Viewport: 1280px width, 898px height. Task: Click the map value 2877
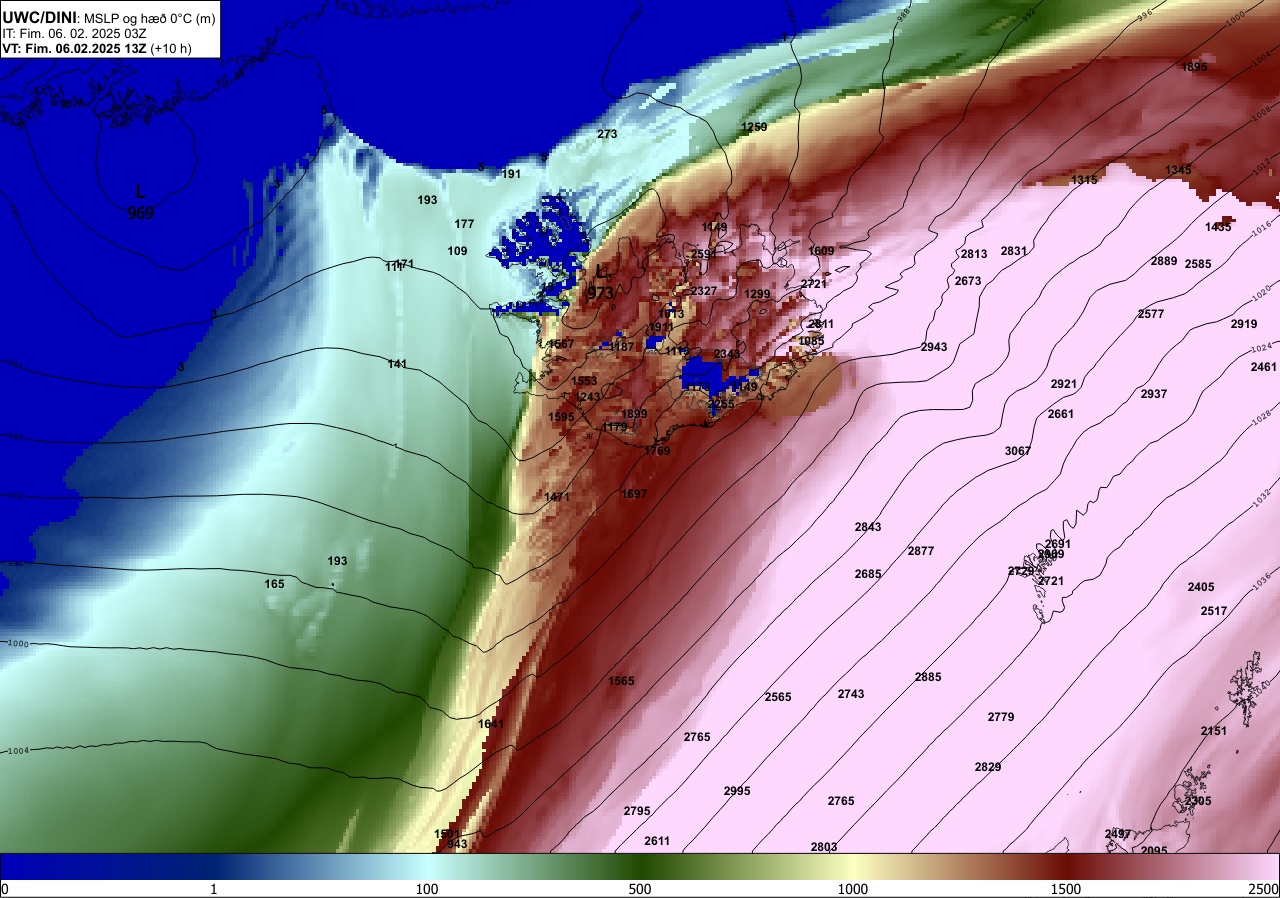(920, 551)
